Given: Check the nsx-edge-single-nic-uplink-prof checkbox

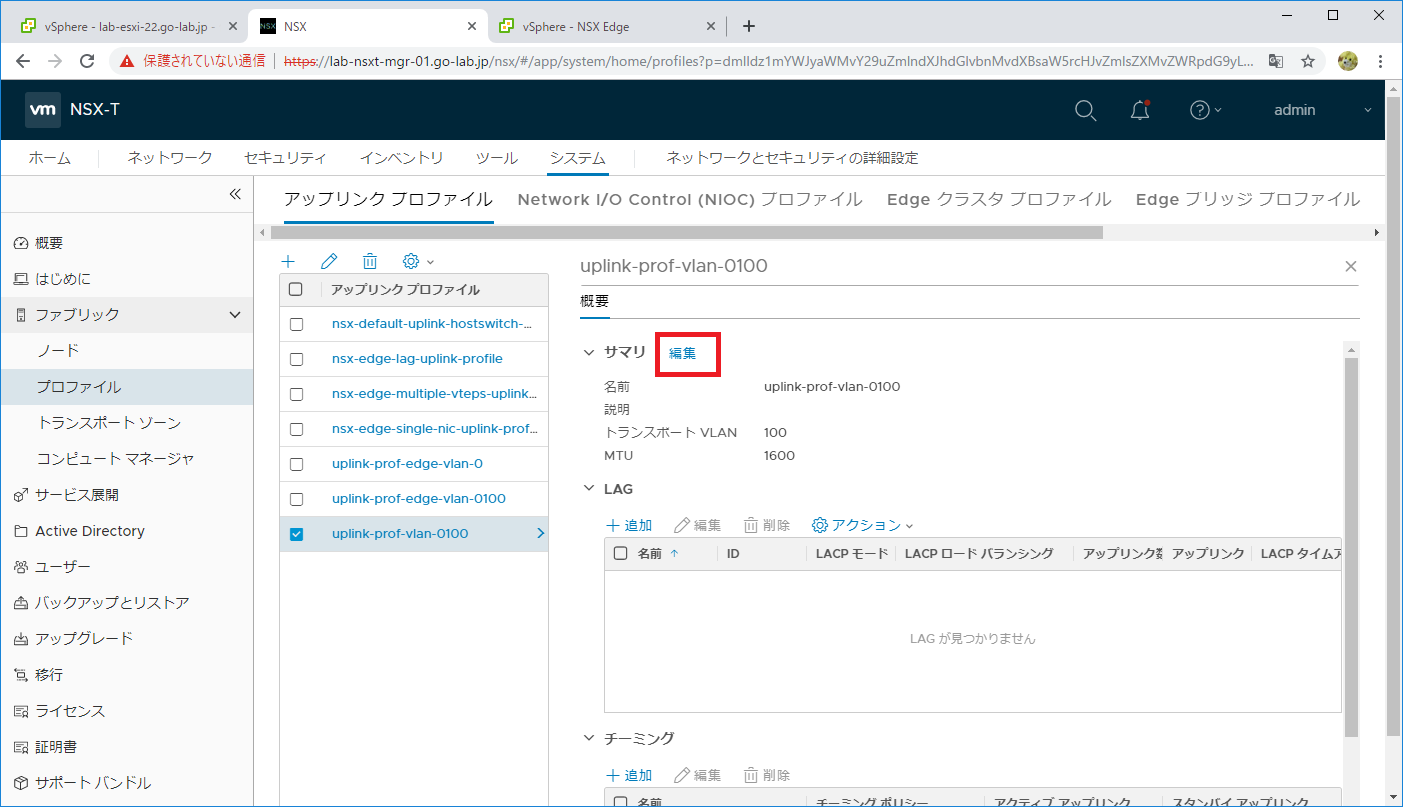Looking at the screenshot, I should click(296, 429).
